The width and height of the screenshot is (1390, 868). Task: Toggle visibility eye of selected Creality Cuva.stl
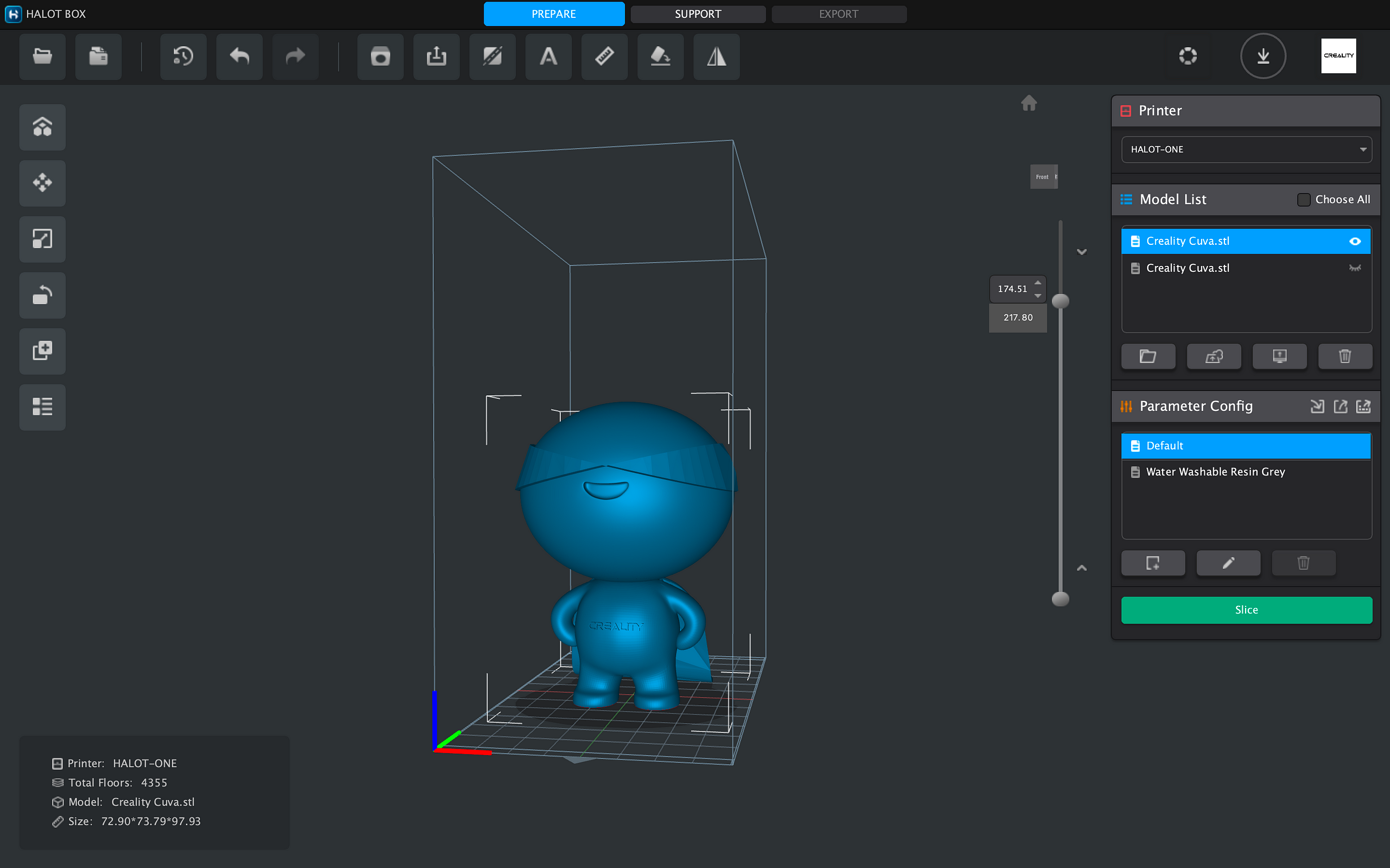[x=1354, y=241]
